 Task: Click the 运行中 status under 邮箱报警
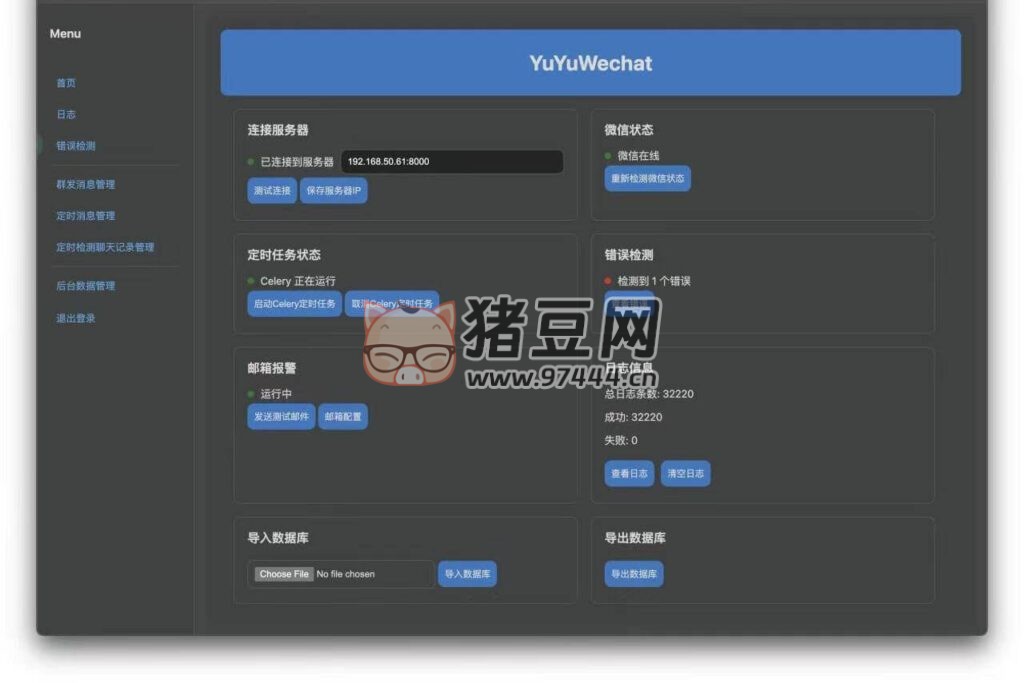pyautogui.click(x=276, y=394)
